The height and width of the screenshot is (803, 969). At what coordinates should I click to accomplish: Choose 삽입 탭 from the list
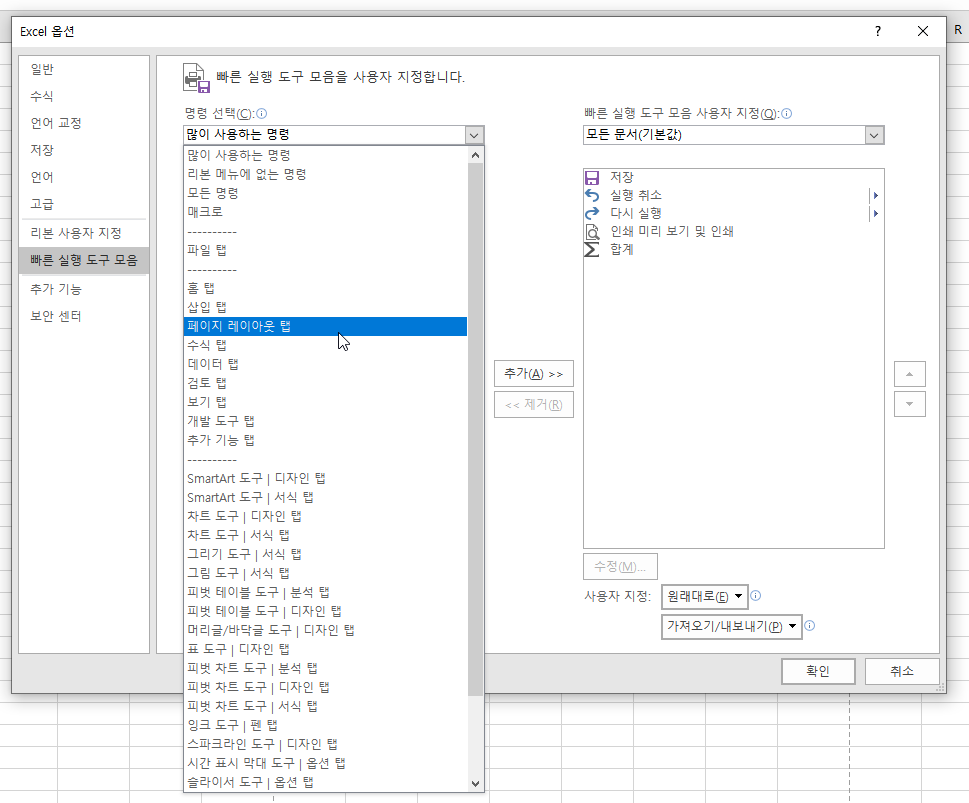pos(325,307)
